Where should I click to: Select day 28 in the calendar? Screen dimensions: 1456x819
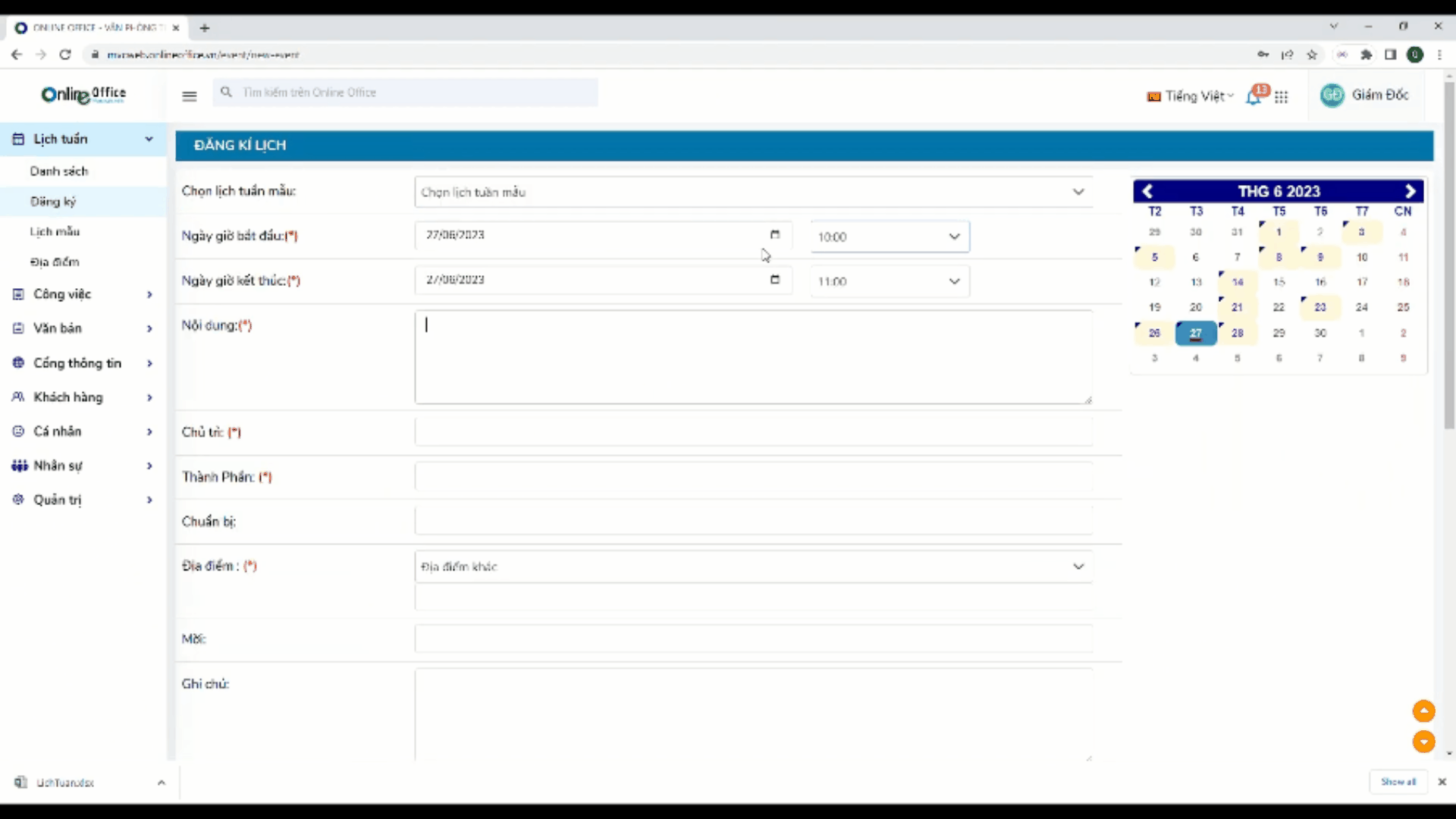1237,333
